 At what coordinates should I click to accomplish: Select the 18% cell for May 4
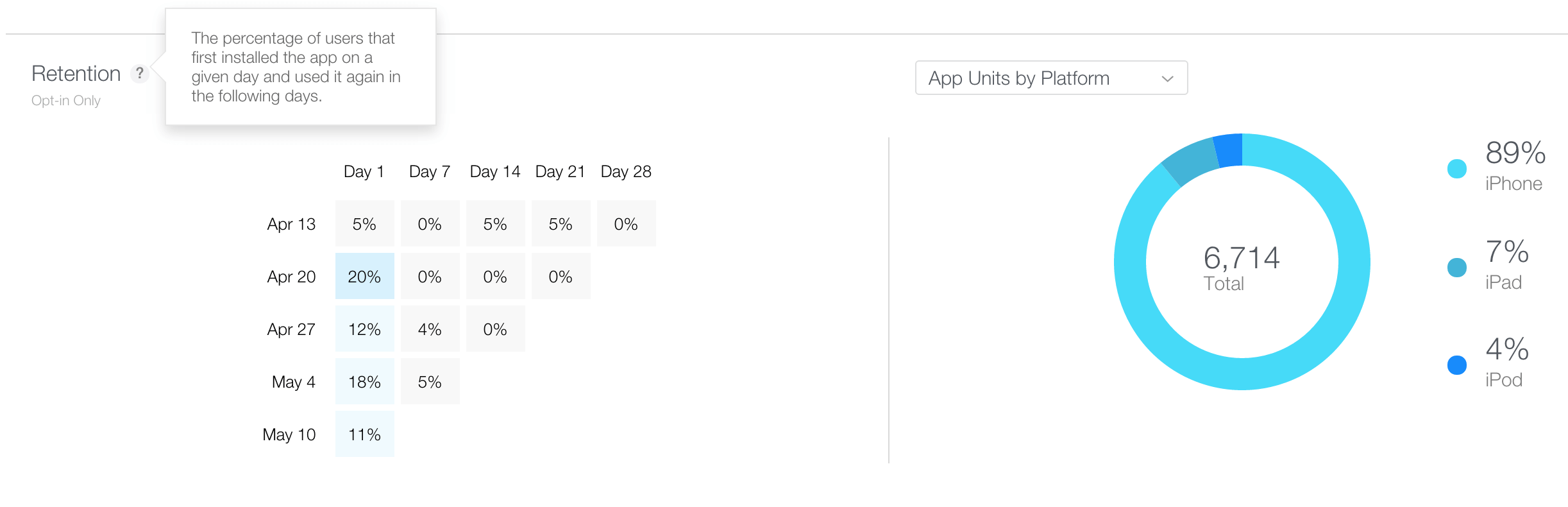364,381
